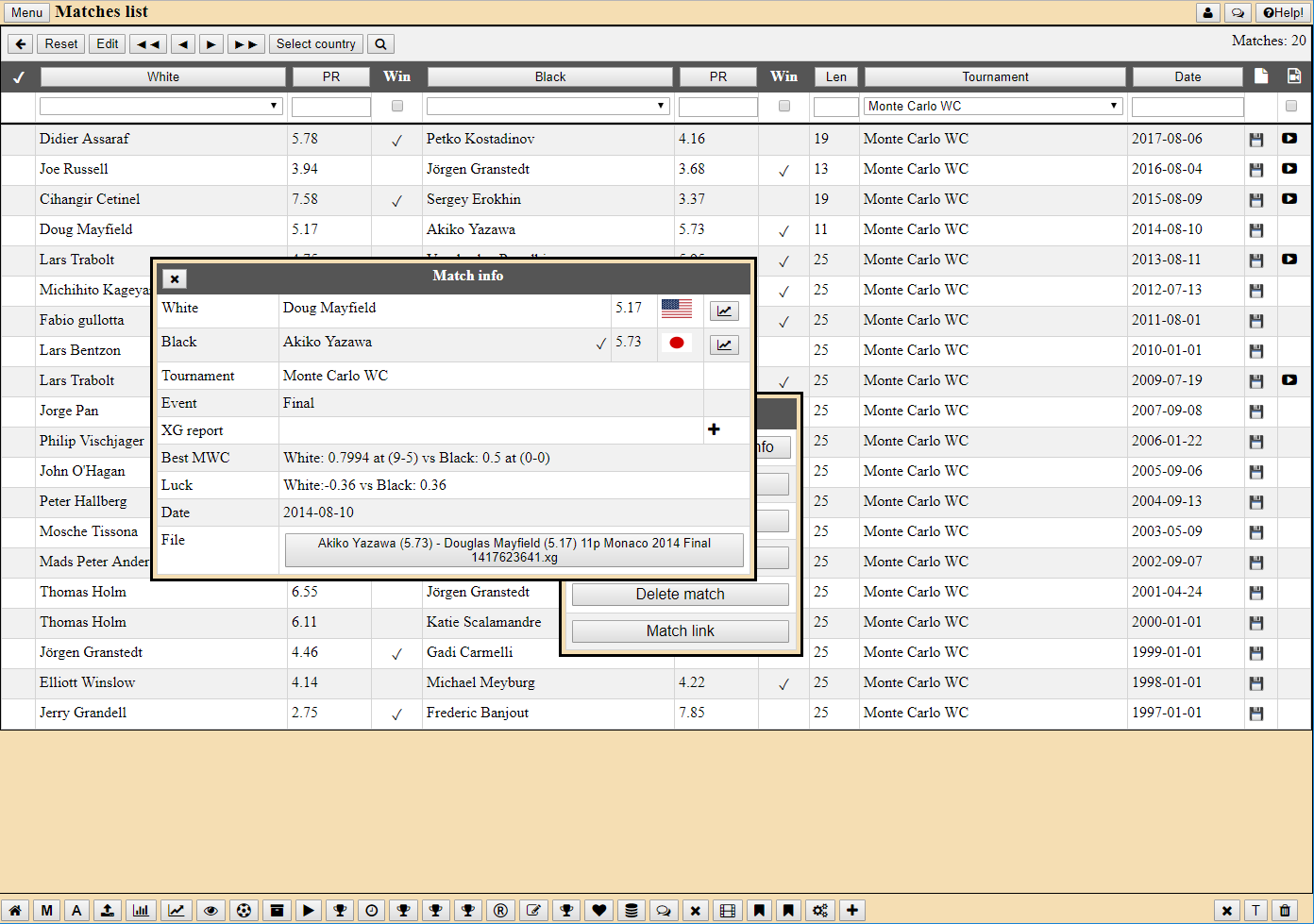
Task: Open the Select country selector
Action: [316, 44]
